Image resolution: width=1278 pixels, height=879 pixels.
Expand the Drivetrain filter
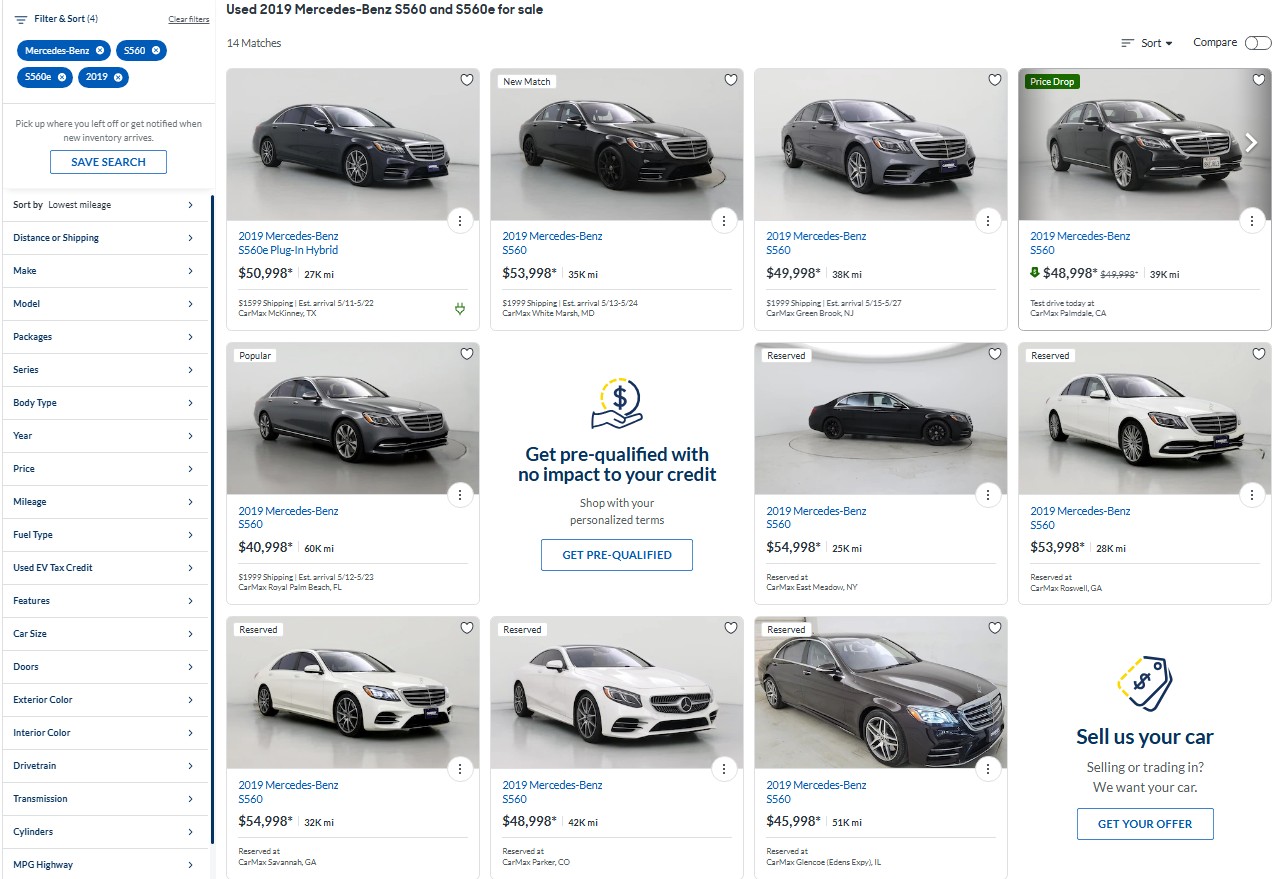[x=105, y=766]
